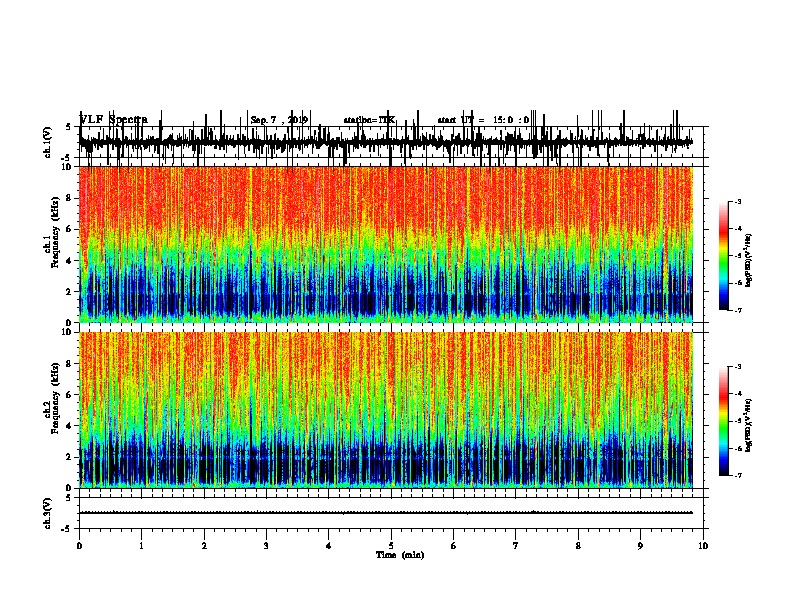Click the '-3' label on ch.2 color bar

(738, 367)
